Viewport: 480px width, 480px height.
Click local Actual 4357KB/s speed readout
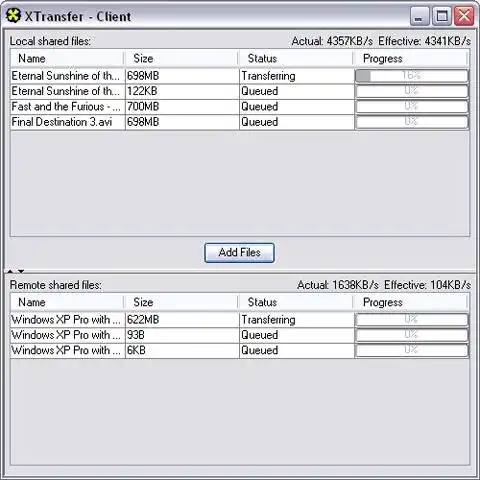click(332, 41)
